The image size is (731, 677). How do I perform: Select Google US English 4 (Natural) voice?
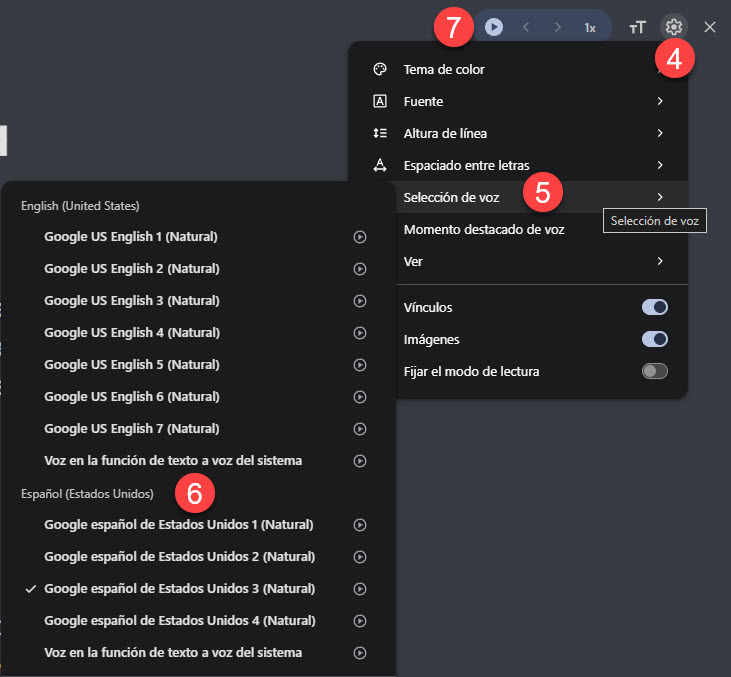pos(132,333)
